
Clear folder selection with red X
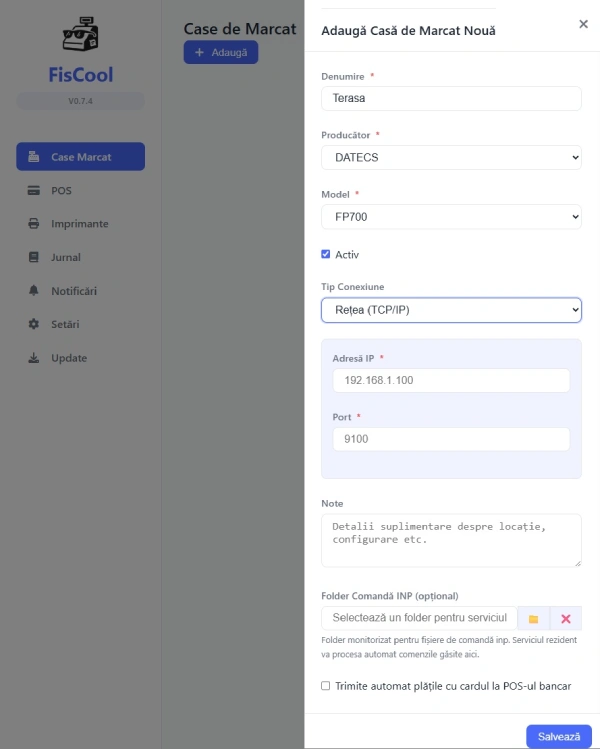[566, 619]
